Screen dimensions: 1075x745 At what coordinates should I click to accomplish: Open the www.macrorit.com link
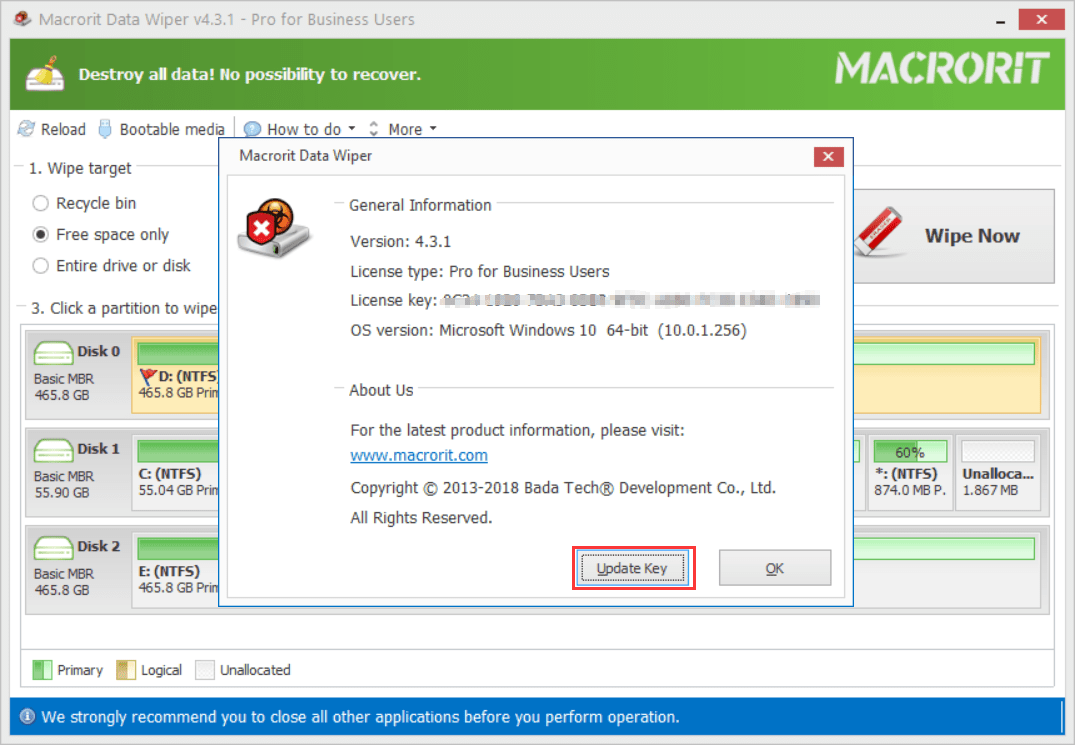click(x=419, y=455)
